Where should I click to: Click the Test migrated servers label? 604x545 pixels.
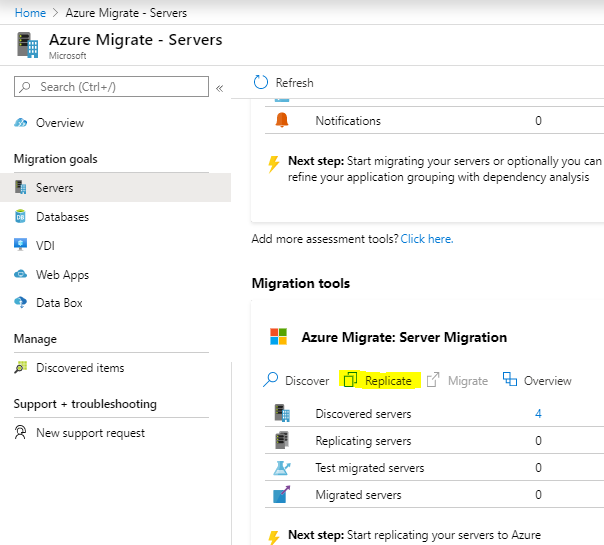point(369,468)
